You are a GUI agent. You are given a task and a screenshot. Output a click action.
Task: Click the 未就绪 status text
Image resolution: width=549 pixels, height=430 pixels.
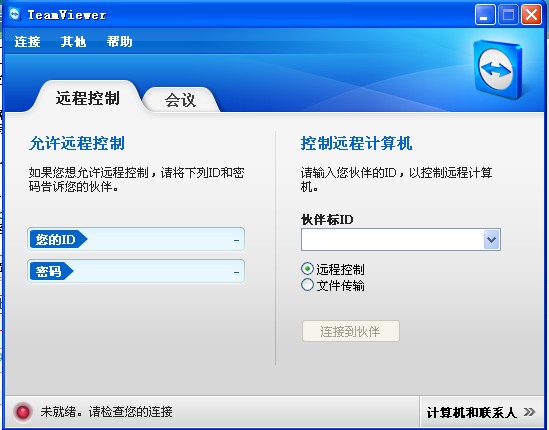pos(106,412)
